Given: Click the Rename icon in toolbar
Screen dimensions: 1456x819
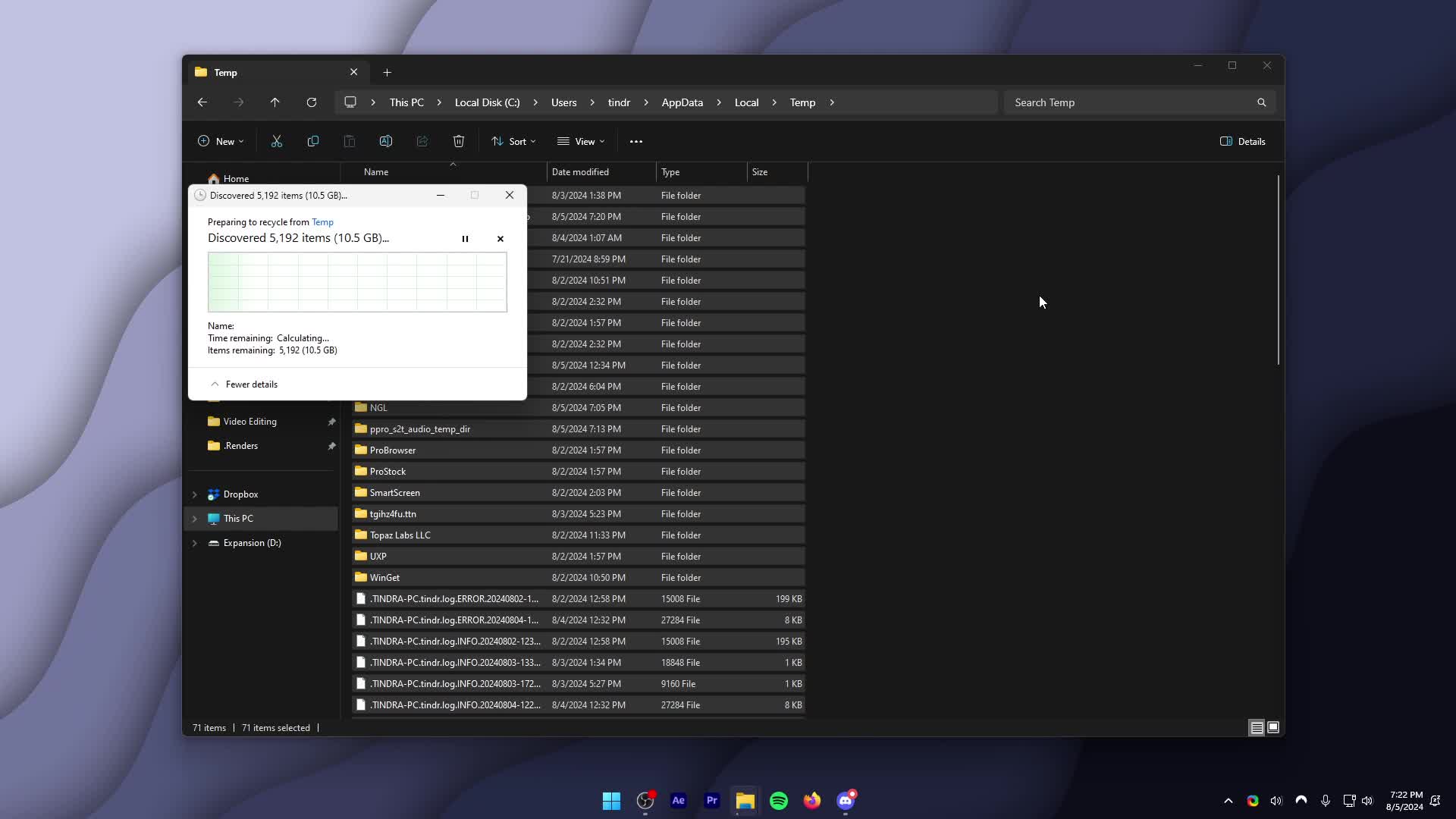Looking at the screenshot, I should [385, 141].
